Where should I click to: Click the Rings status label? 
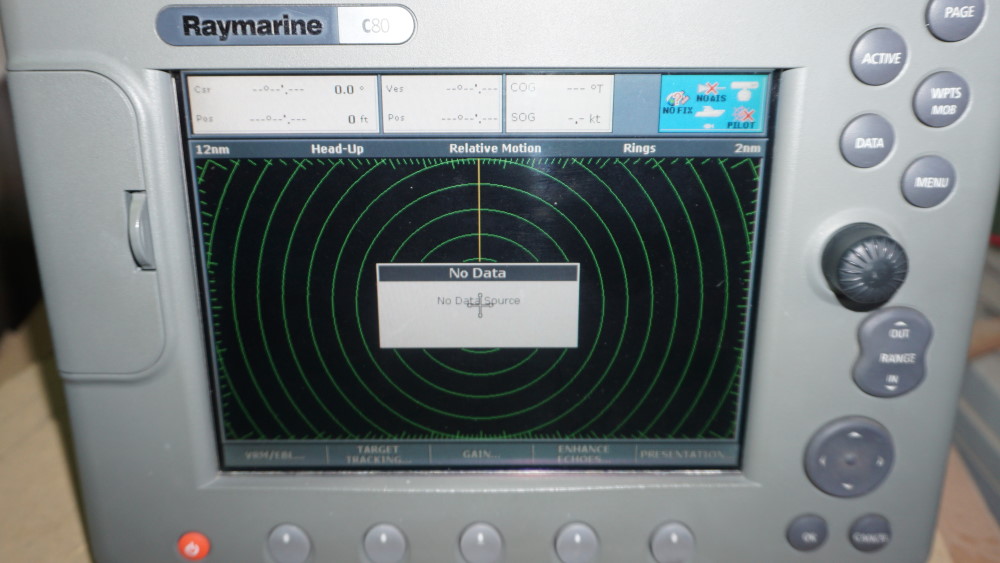point(639,148)
